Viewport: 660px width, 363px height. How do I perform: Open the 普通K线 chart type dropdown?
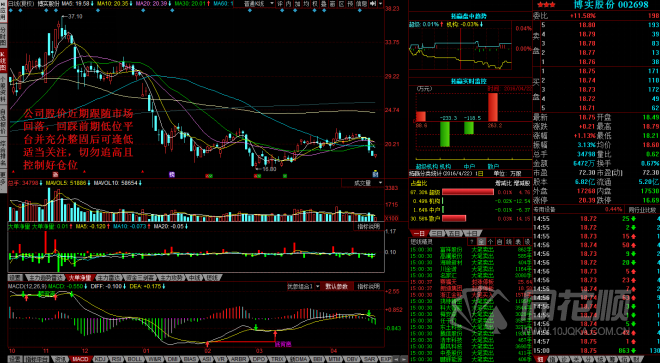[259, 4]
